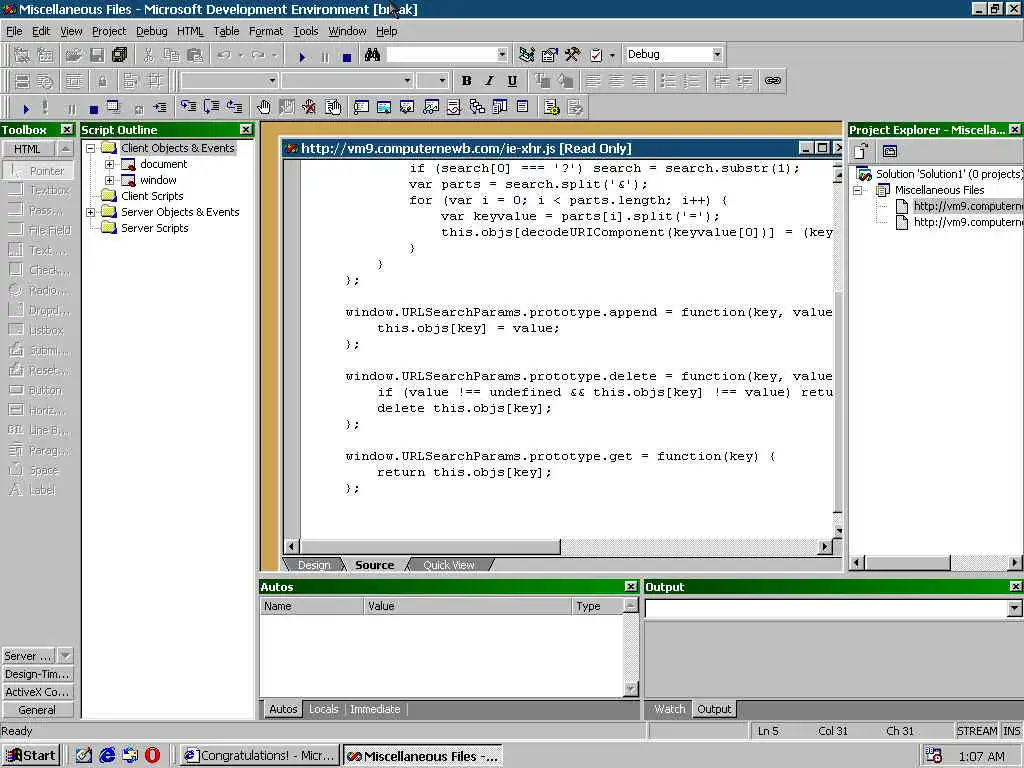1024x768 pixels.
Task: Toggle Bold formatting
Action: (x=466, y=80)
